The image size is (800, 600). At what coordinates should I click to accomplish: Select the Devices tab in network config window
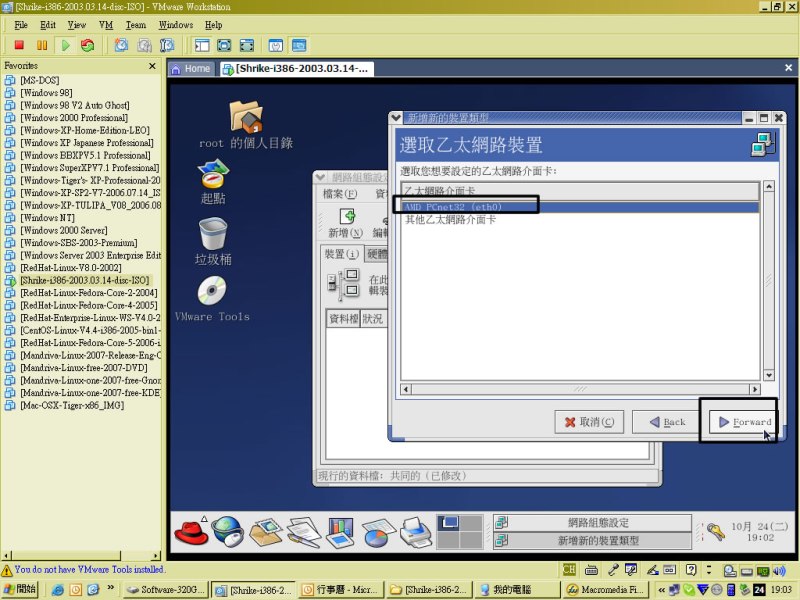[341, 254]
